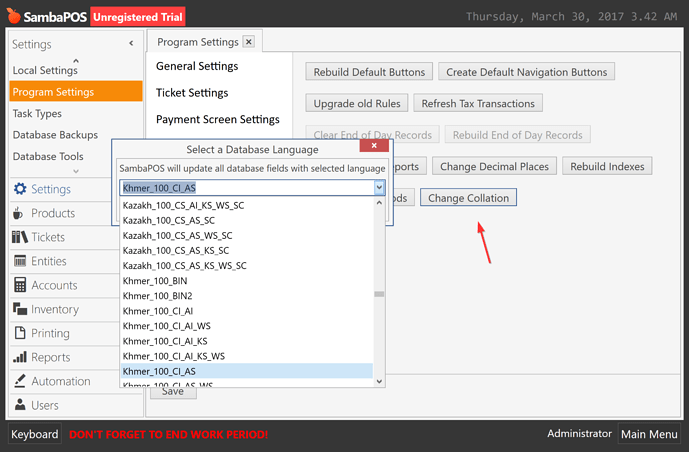Close the Program Settings tab
The width and height of the screenshot is (689, 452).
pos(249,42)
